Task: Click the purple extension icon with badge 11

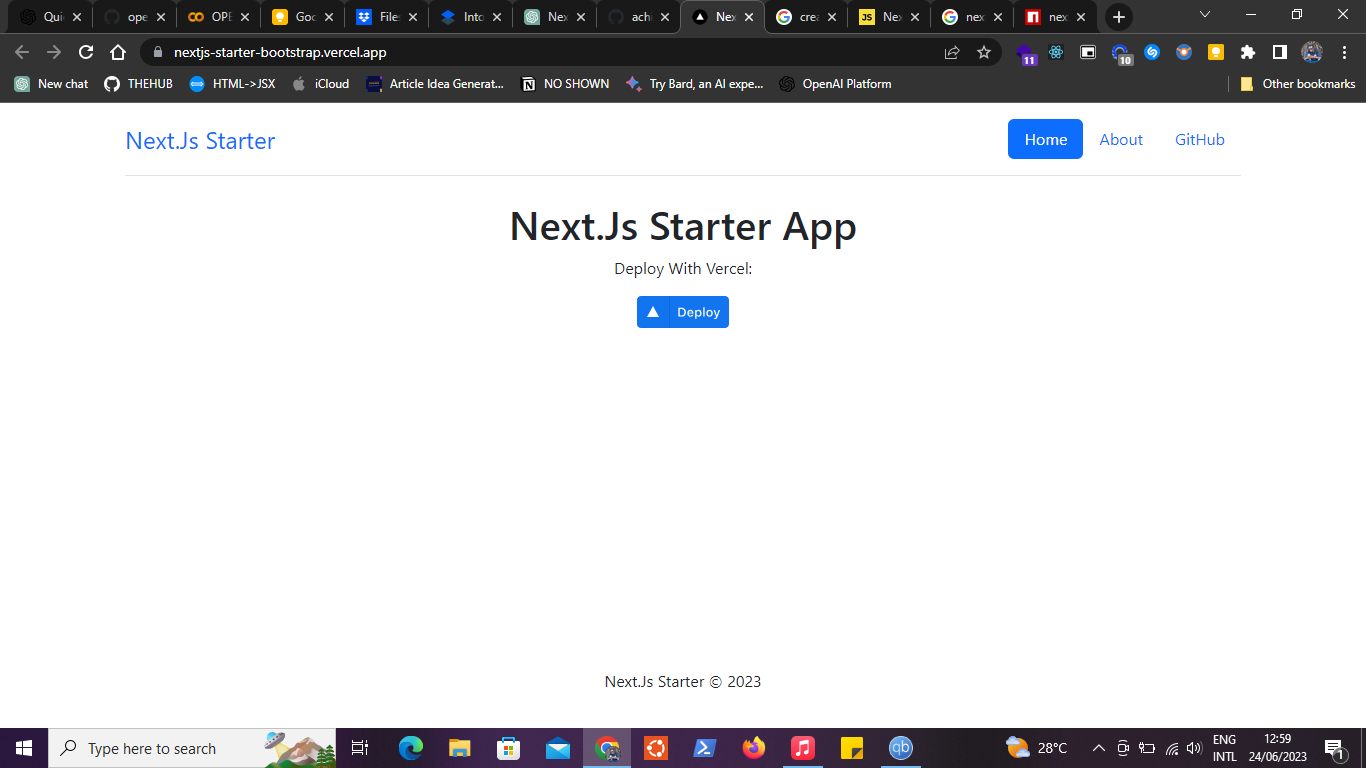Action: click(x=1025, y=53)
